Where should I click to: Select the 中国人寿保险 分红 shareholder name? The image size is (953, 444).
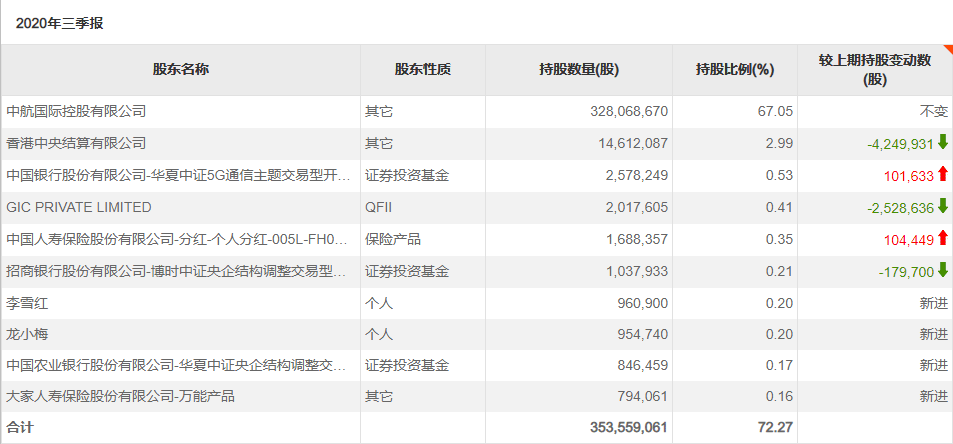click(177, 239)
